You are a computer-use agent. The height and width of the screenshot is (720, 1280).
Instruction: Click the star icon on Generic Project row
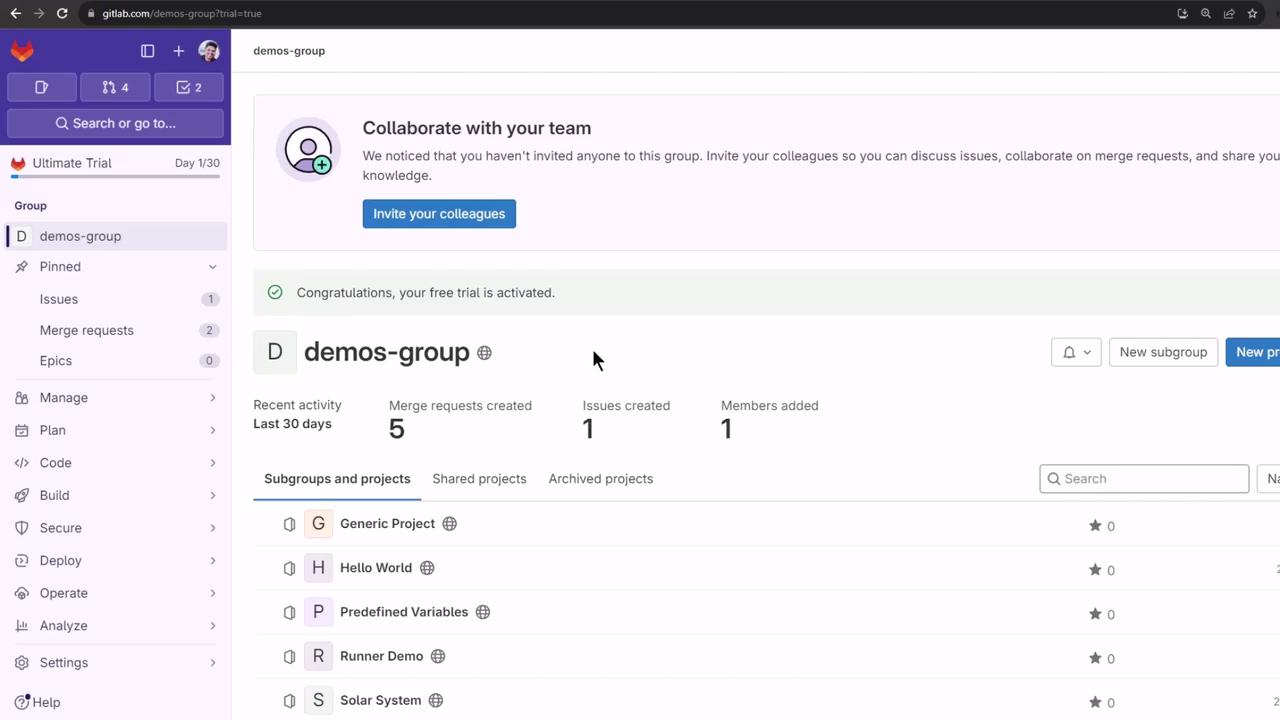pyautogui.click(x=1095, y=526)
